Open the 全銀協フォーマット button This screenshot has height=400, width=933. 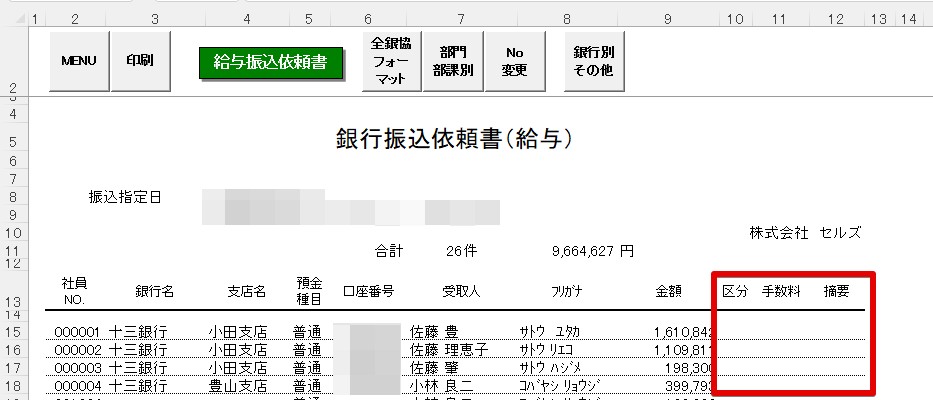[391, 62]
